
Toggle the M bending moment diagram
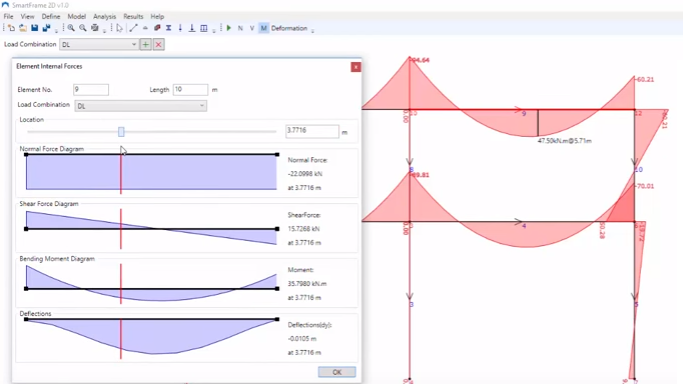click(263, 28)
